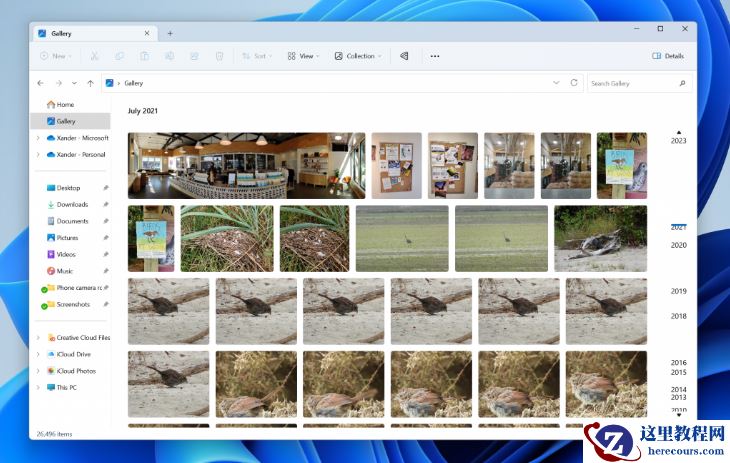730x463 pixels.
Task: Select the Gallery tab
Action: [95, 34]
